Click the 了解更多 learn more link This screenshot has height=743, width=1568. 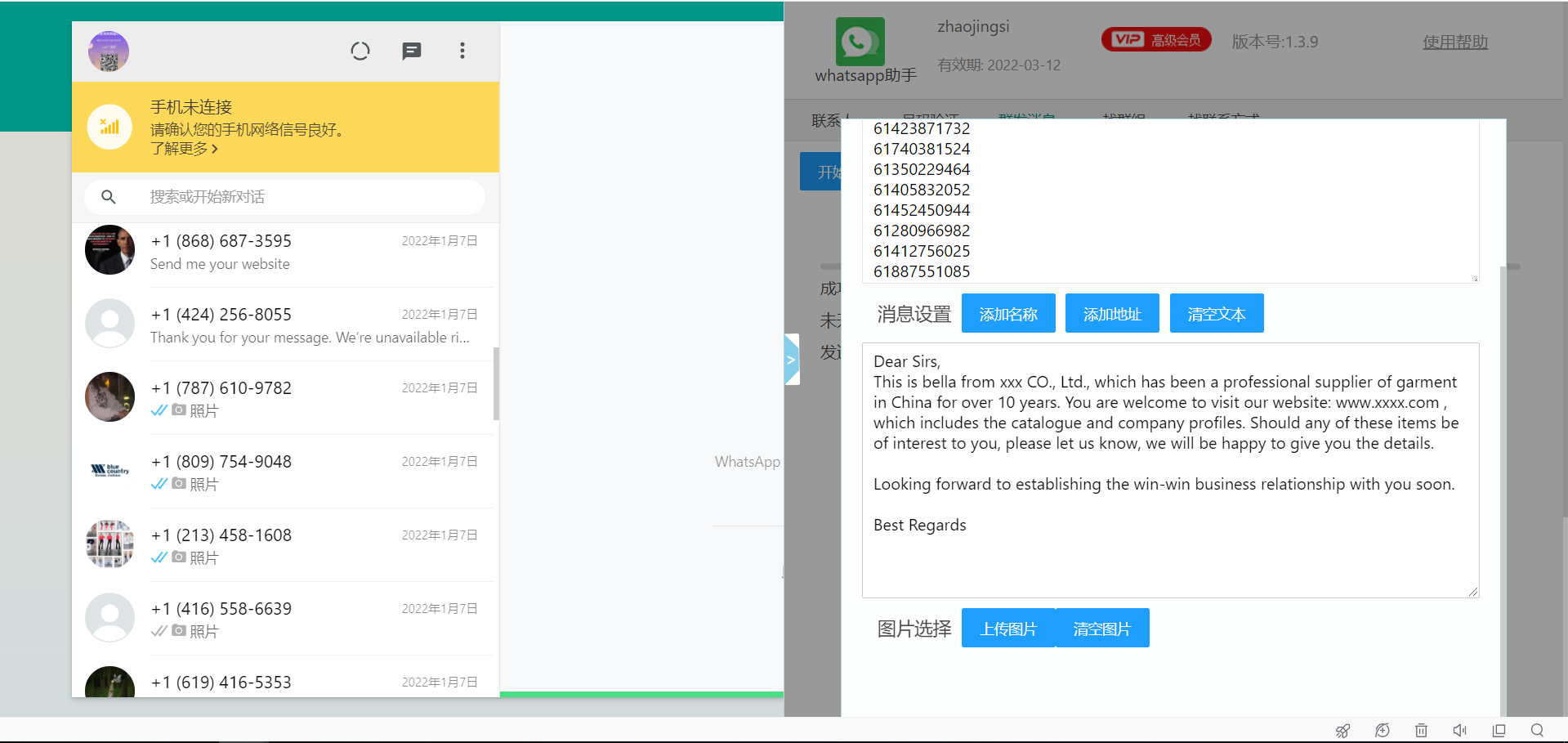coord(184,149)
